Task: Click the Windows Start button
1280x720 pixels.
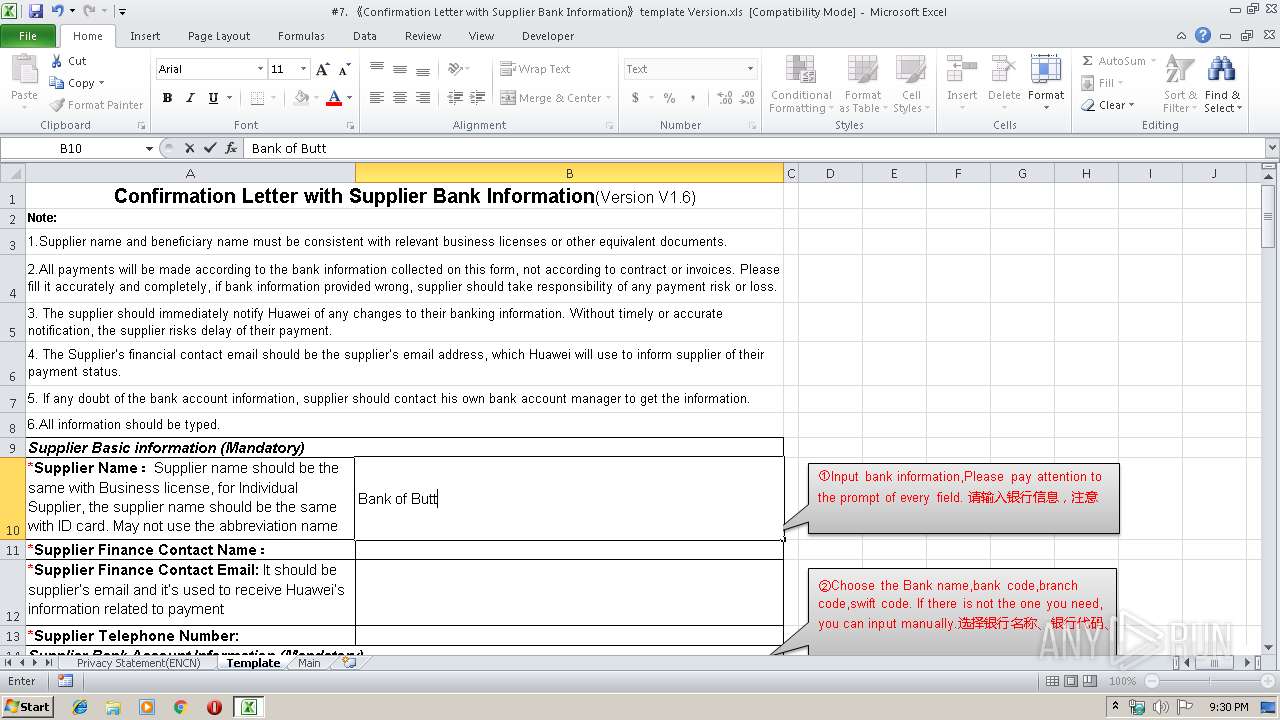Action: pyautogui.click(x=28, y=707)
